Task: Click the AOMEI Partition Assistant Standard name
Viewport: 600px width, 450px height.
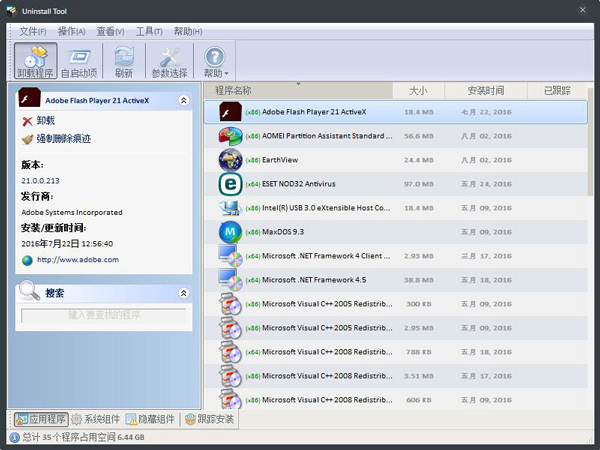Action: pos(327,136)
